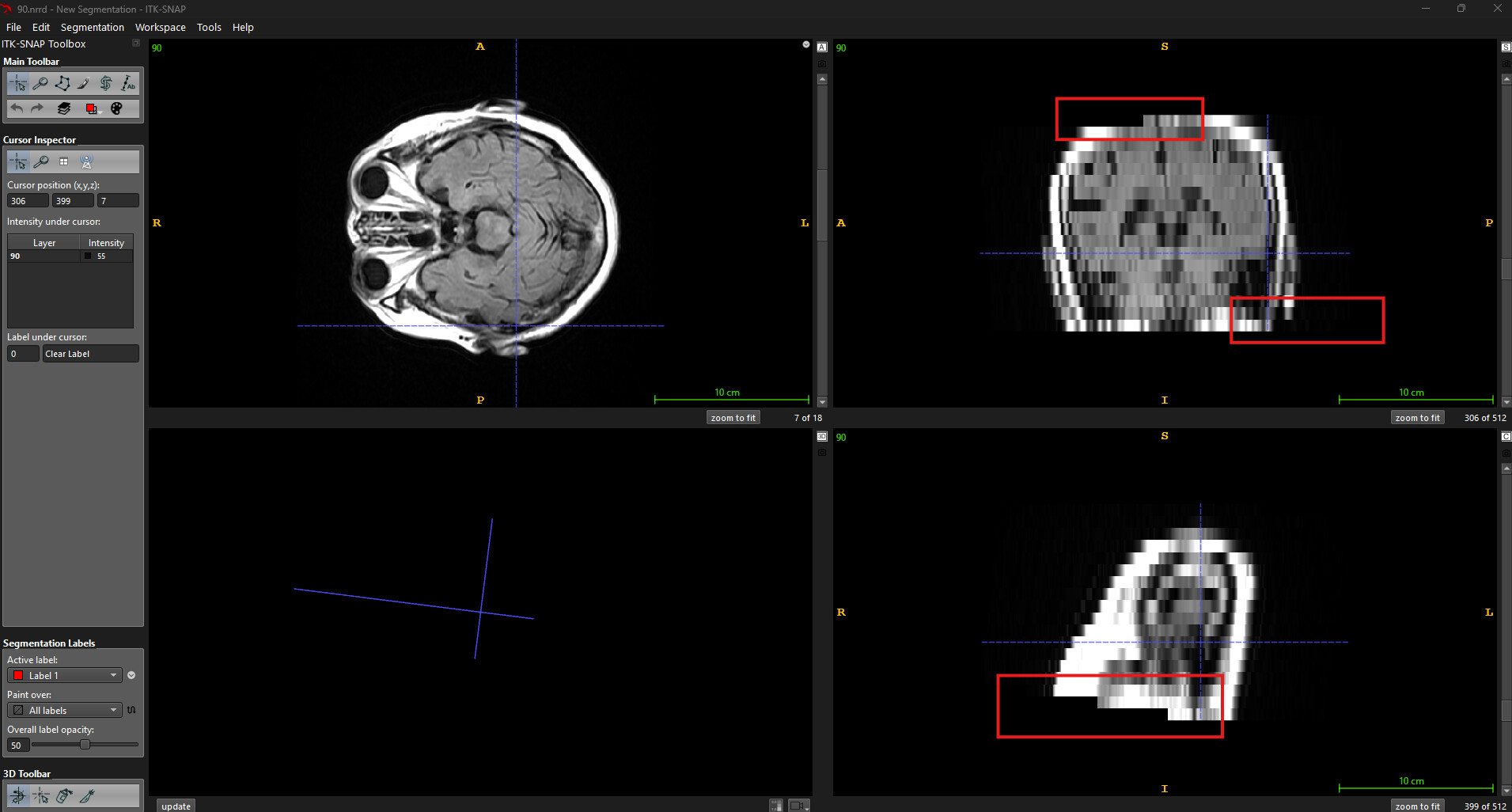The height and width of the screenshot is (812, 1512).
Task: Take a snapshot of the axial view
Action: (x=821, y=63)
